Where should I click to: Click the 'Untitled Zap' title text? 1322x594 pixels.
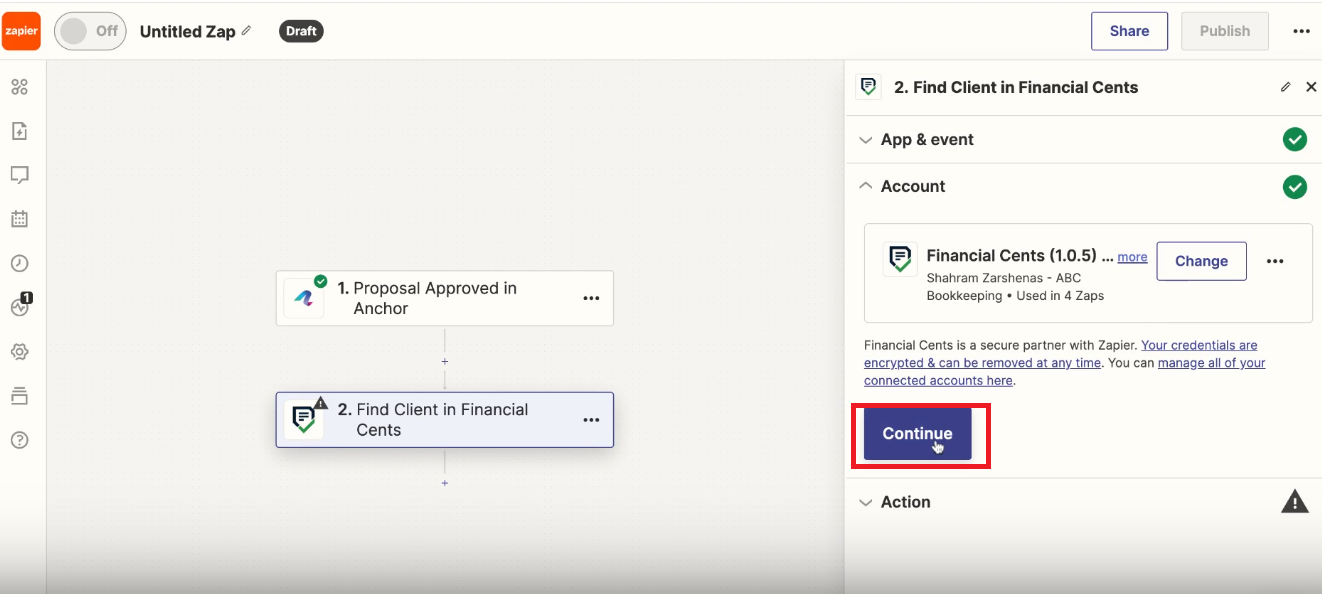[187, 31]
